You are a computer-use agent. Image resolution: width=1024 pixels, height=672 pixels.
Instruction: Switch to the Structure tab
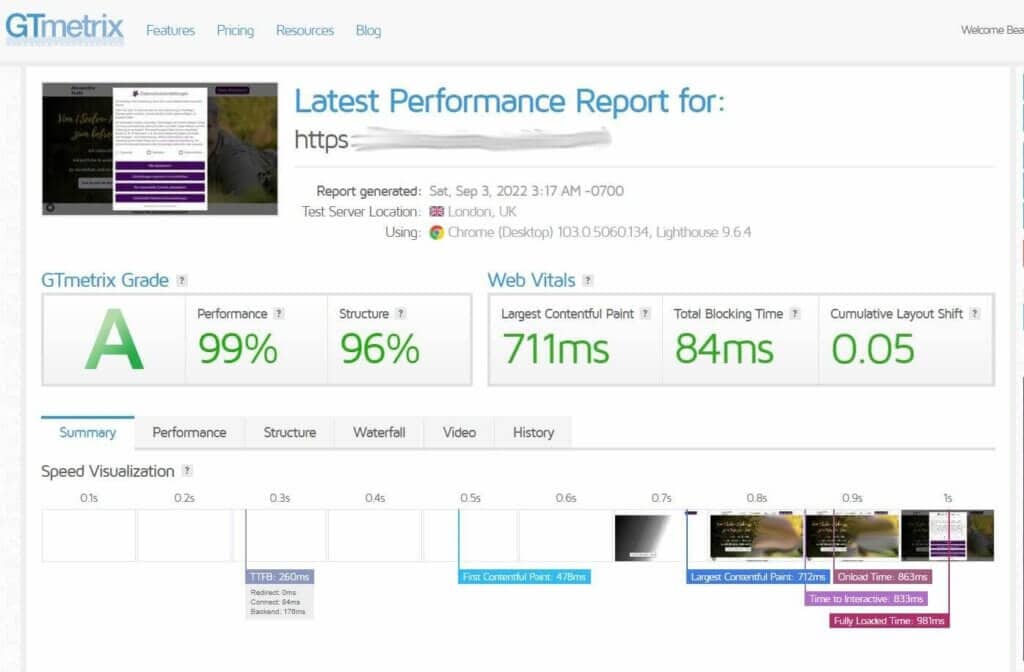(290, 432)
